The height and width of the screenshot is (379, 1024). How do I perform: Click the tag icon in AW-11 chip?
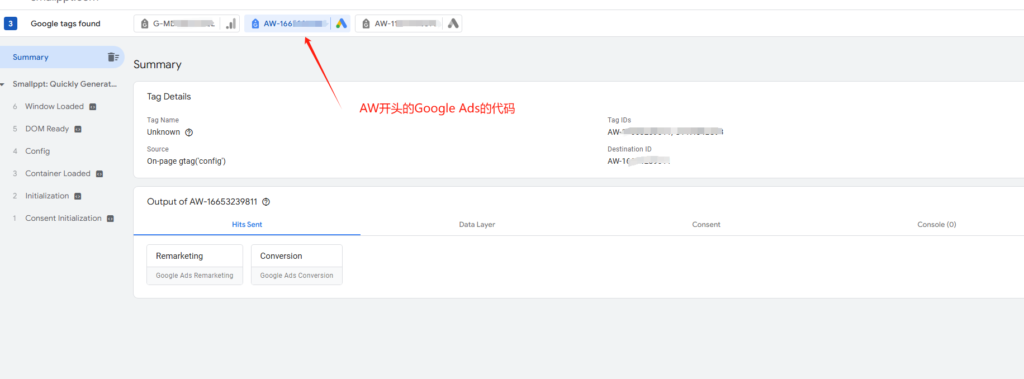(366, 24)
